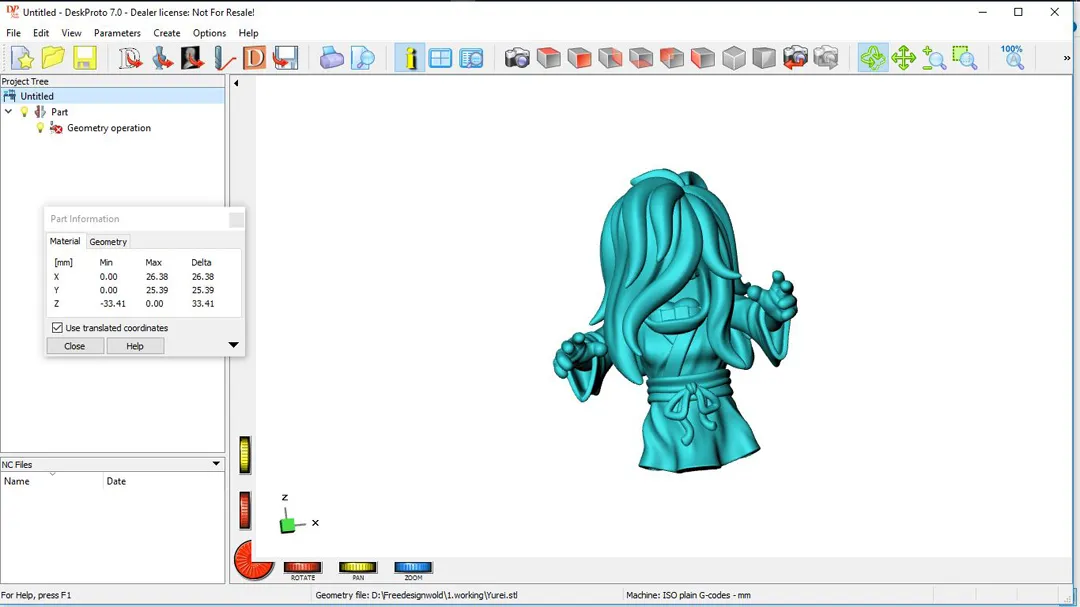
Task: Toggle the zoom window selection mode
Action: (964, 58)
